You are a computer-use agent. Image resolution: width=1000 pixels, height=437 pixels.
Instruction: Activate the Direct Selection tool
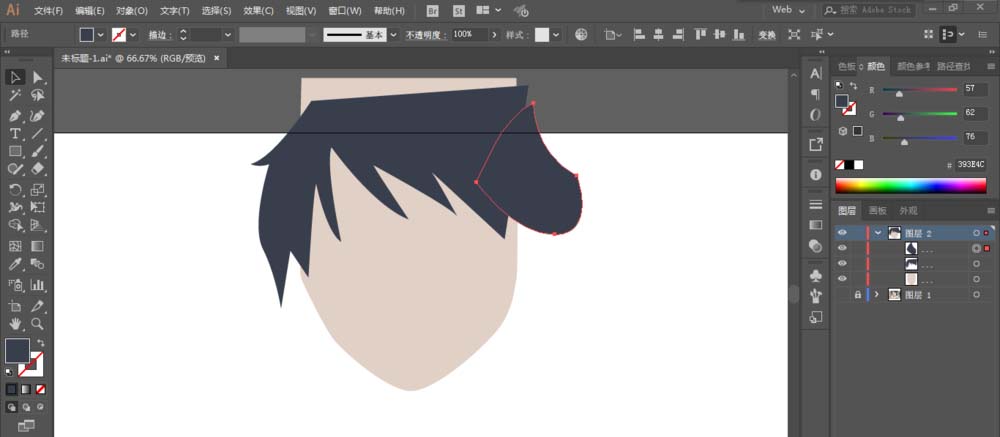pos(38,78)
